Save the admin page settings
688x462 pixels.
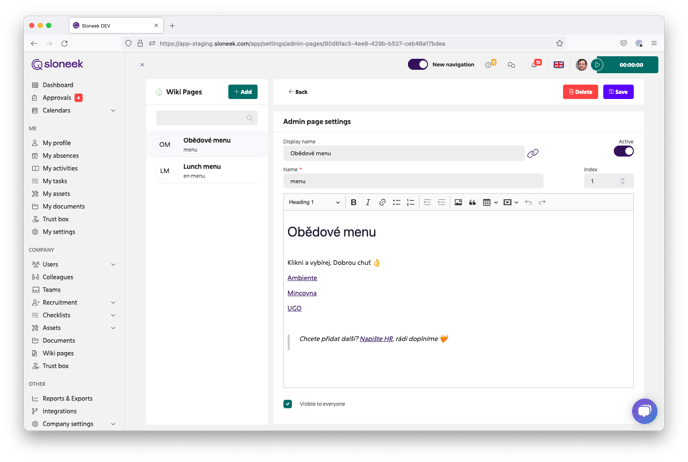click(618, 92)
